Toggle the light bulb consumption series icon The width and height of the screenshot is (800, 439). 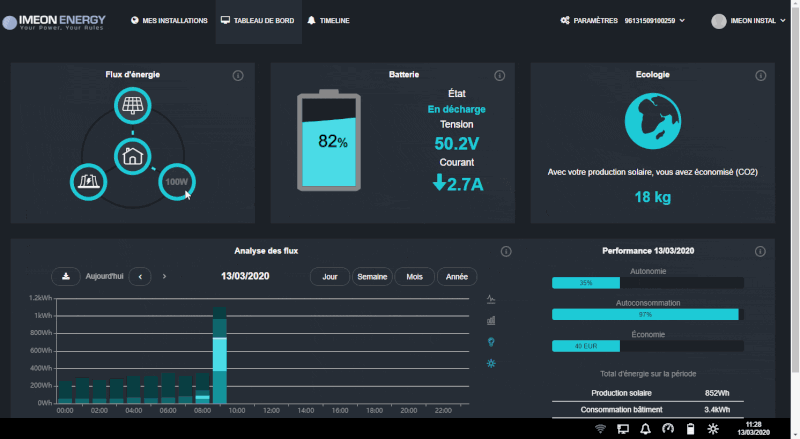tap(491, 342)
